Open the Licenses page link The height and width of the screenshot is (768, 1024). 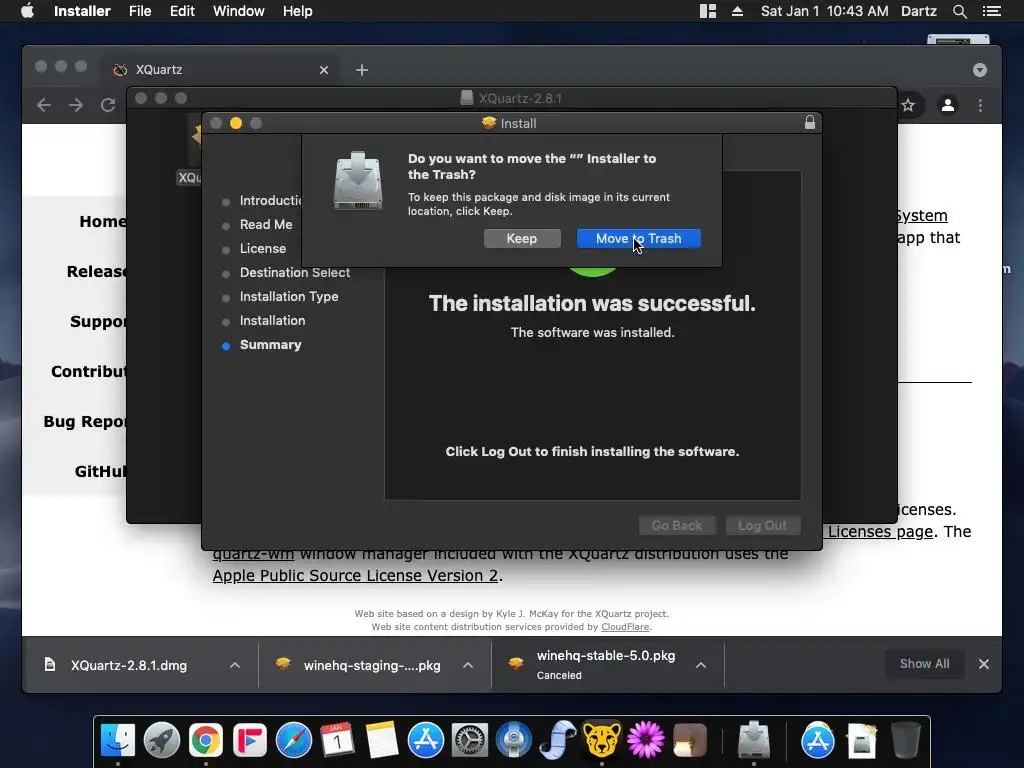click(880, 532)
